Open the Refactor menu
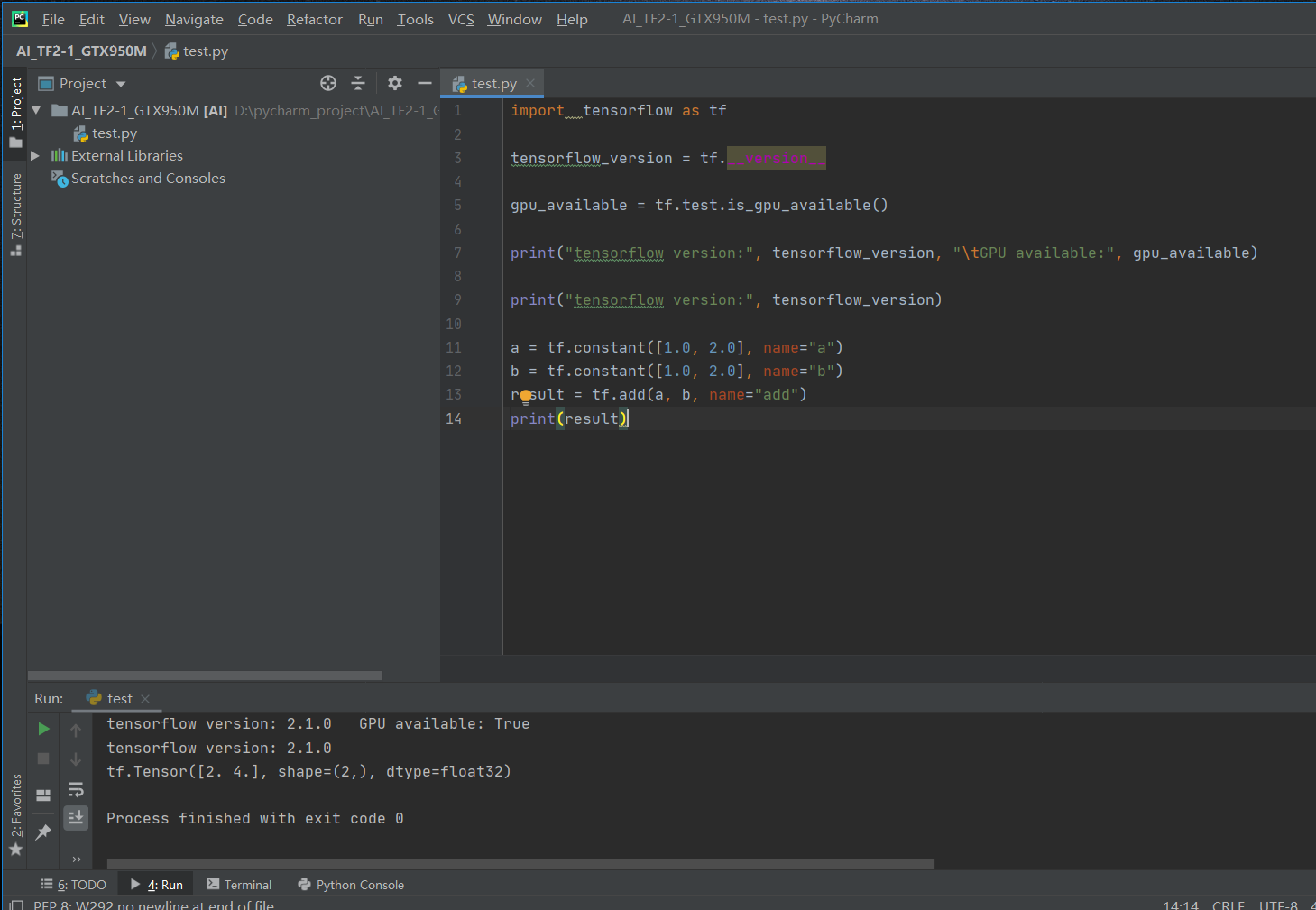Image resolution: width=1316 pixels, height=910 pixels. click(314, 19)
